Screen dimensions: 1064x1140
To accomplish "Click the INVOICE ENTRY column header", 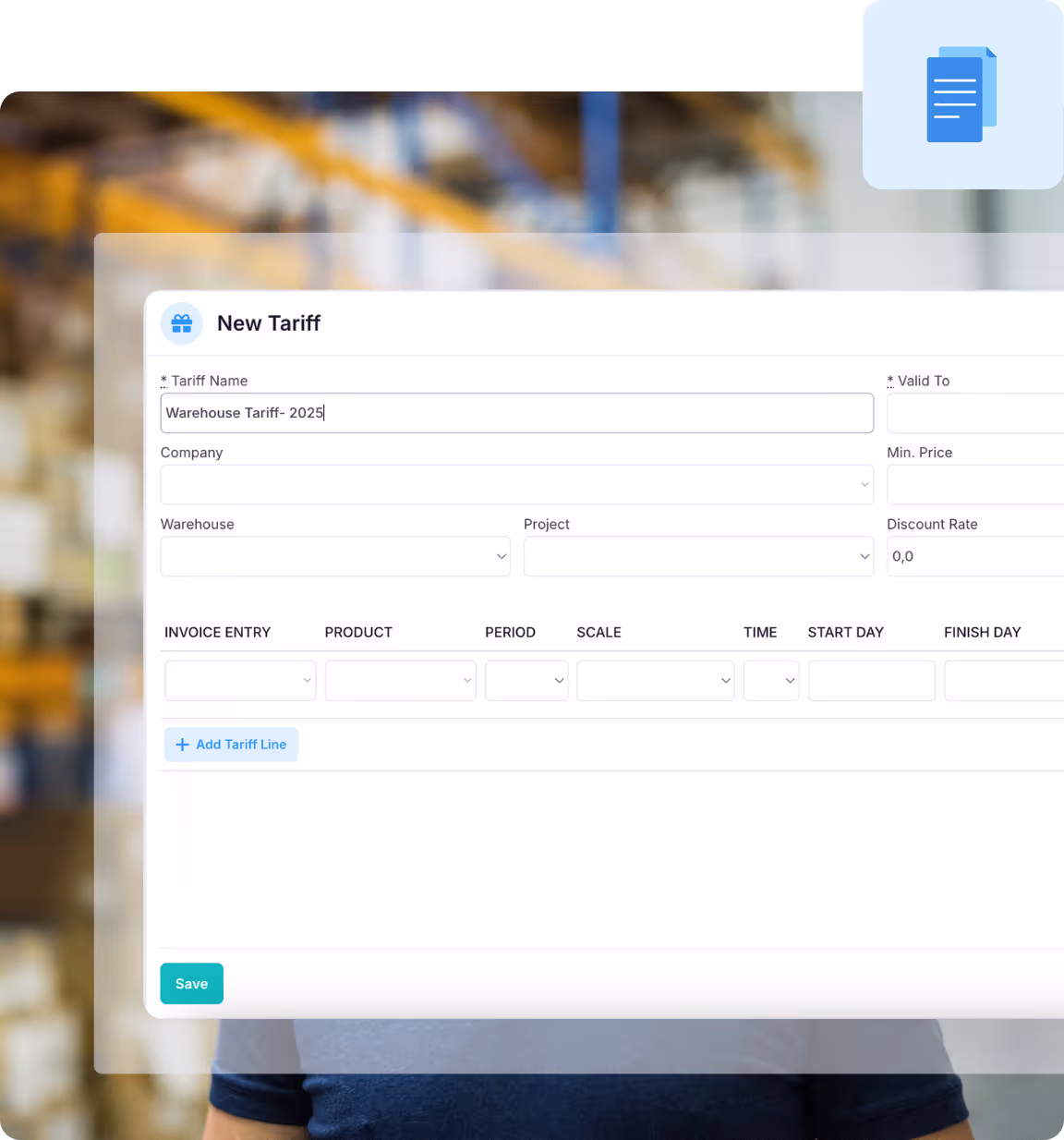I will (x=217, y=633).
